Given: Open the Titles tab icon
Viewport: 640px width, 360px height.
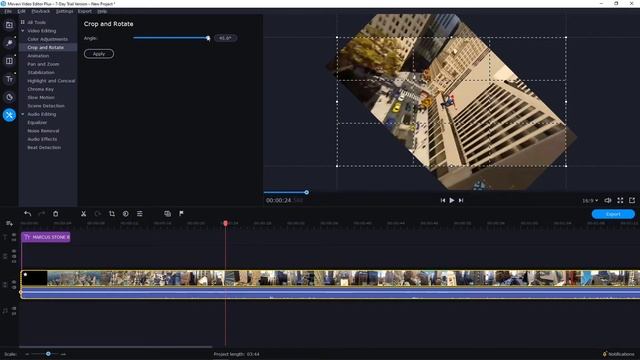Looking at the screenshot, I should 9,79.
